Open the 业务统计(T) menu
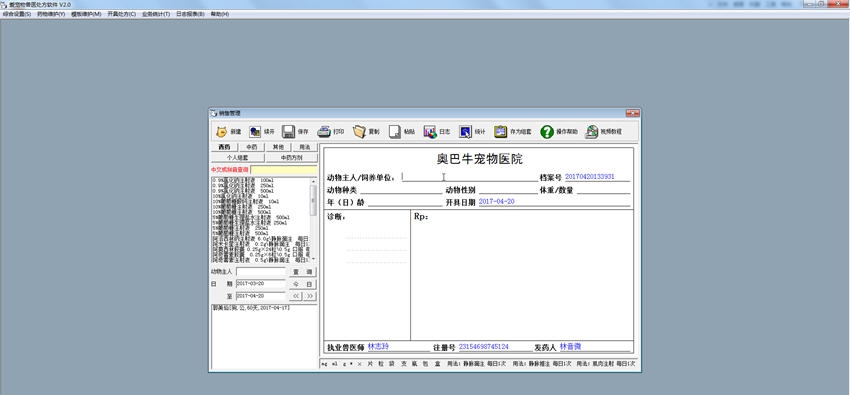This screenshot has width=850, height=395. click(x=156, y=14)
